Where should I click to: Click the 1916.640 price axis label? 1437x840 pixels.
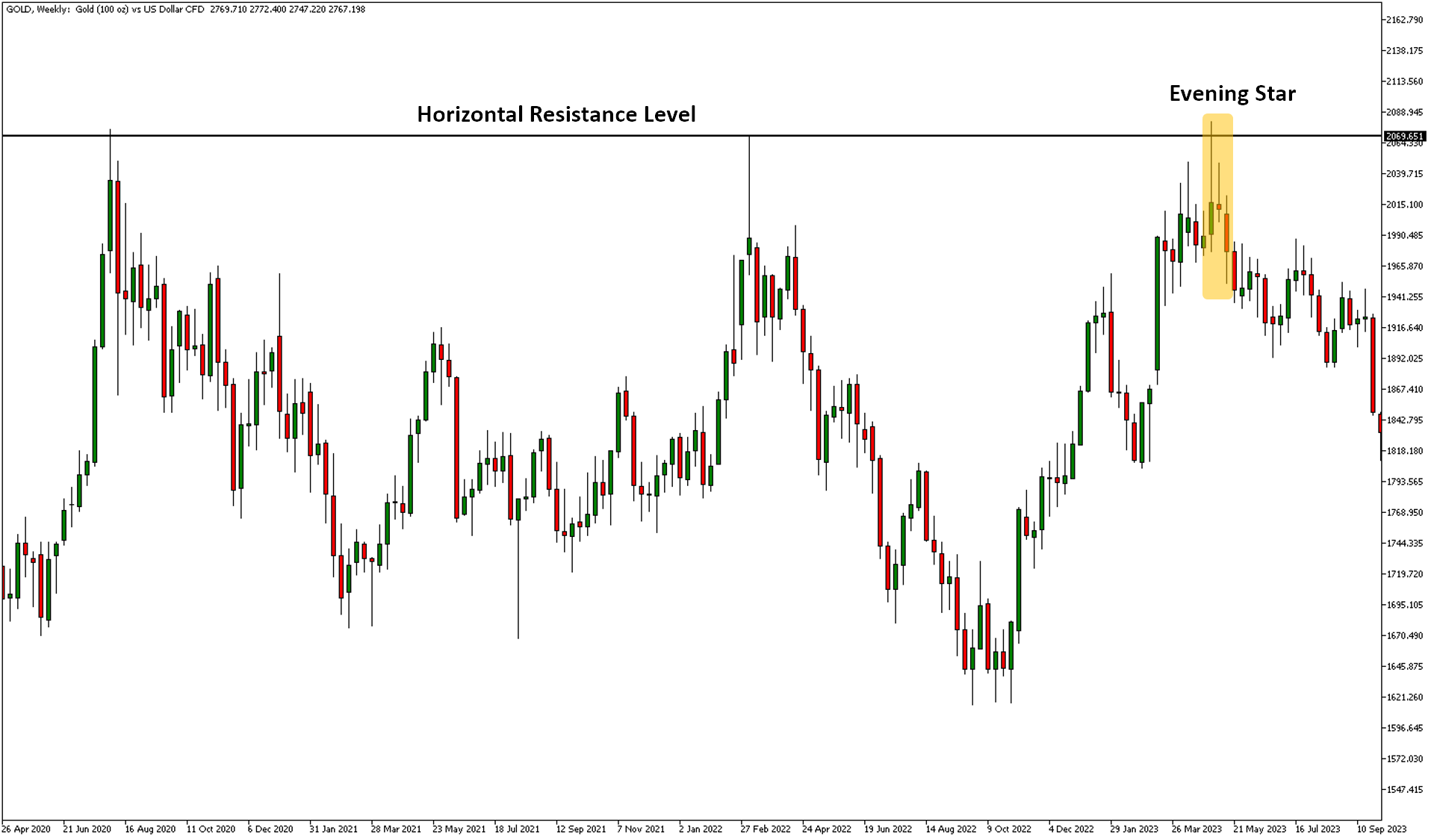click(x=1404, y=328)
